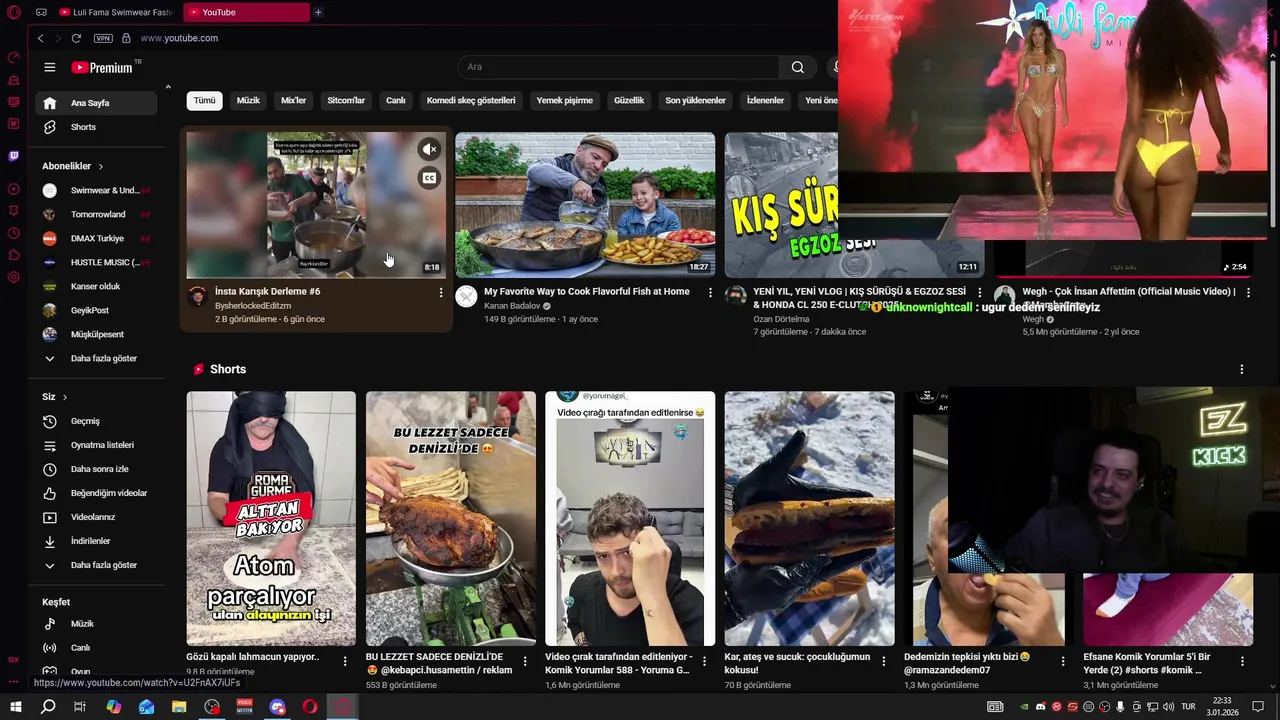This screenshot has width=1280, height=720.
Task: Open the DMAX Turkiye subscription
Action: point(98,238)
